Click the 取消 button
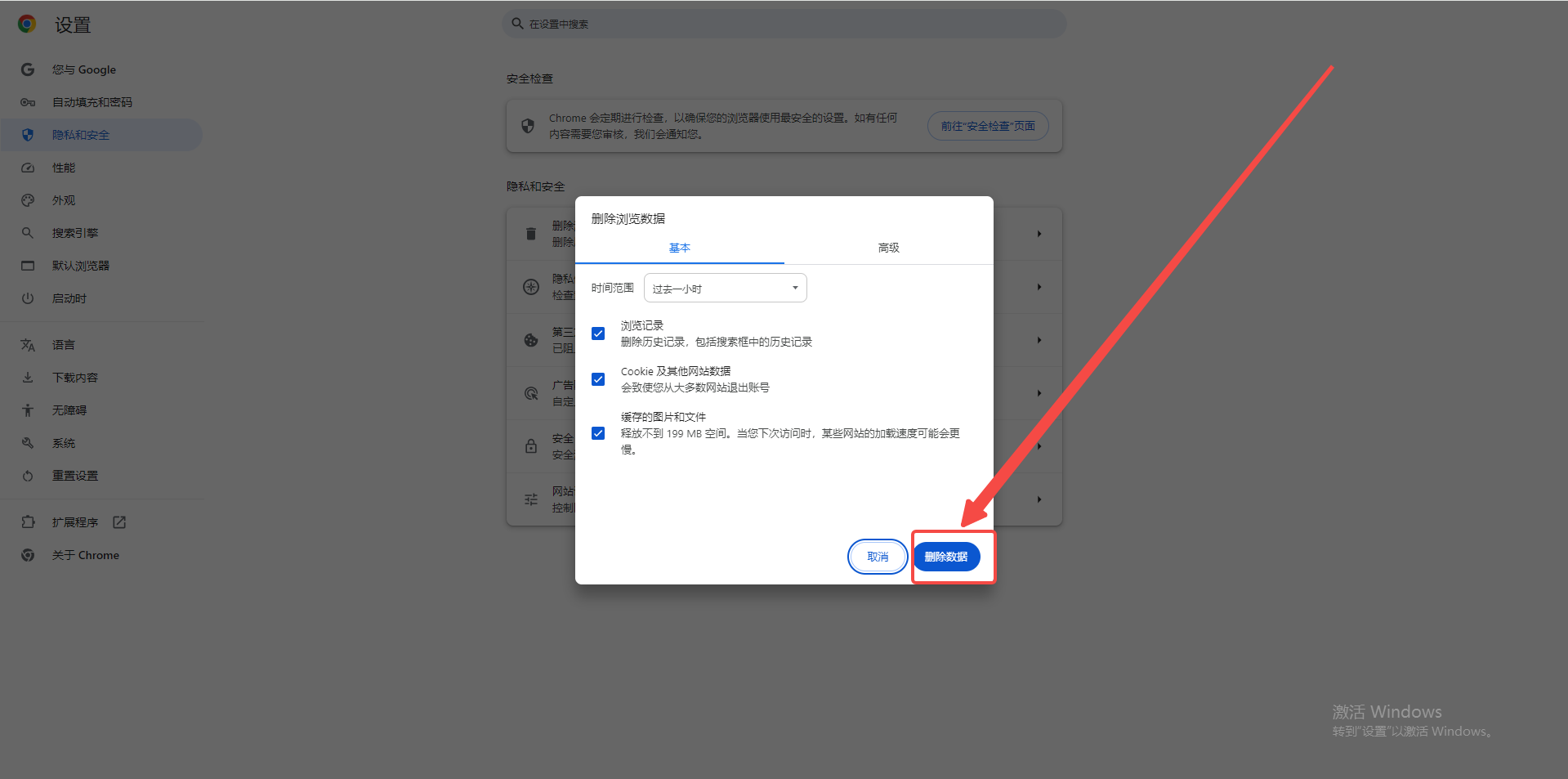Image resolution: width=1568 pixels, height=779 pixels. pyautogui.click(x=878, y=557)
